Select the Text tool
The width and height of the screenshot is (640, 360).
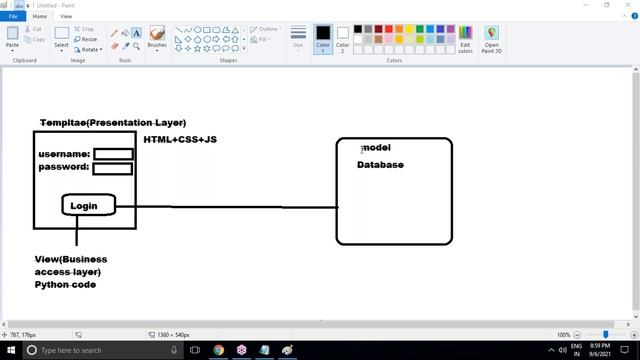pos(136,33)
